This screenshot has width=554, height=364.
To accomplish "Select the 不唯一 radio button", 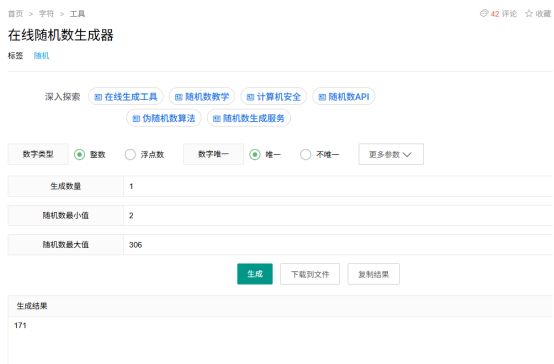I will [x=305, y=154].
